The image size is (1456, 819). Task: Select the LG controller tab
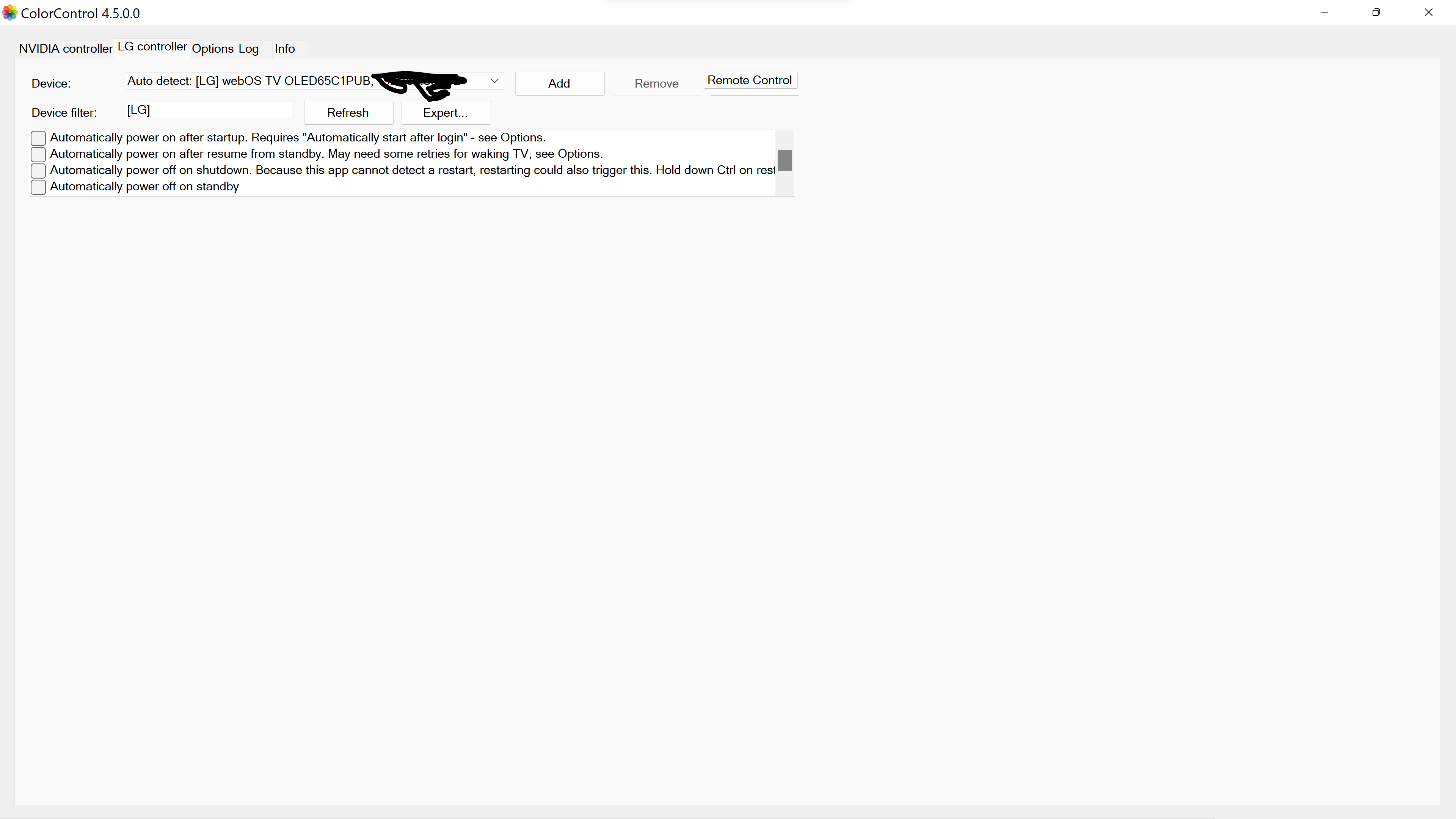coord(152,47)
